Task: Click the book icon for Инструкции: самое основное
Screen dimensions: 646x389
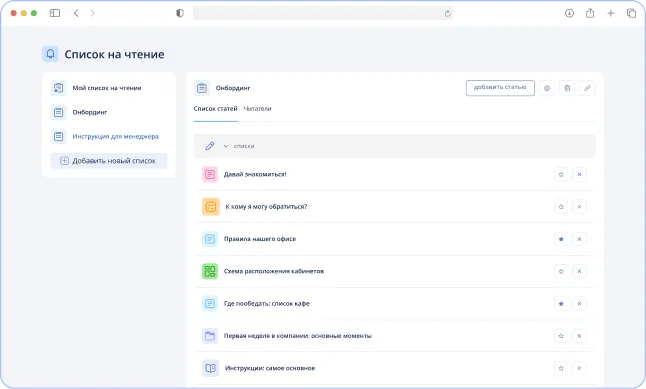Action: pos(210,368)
